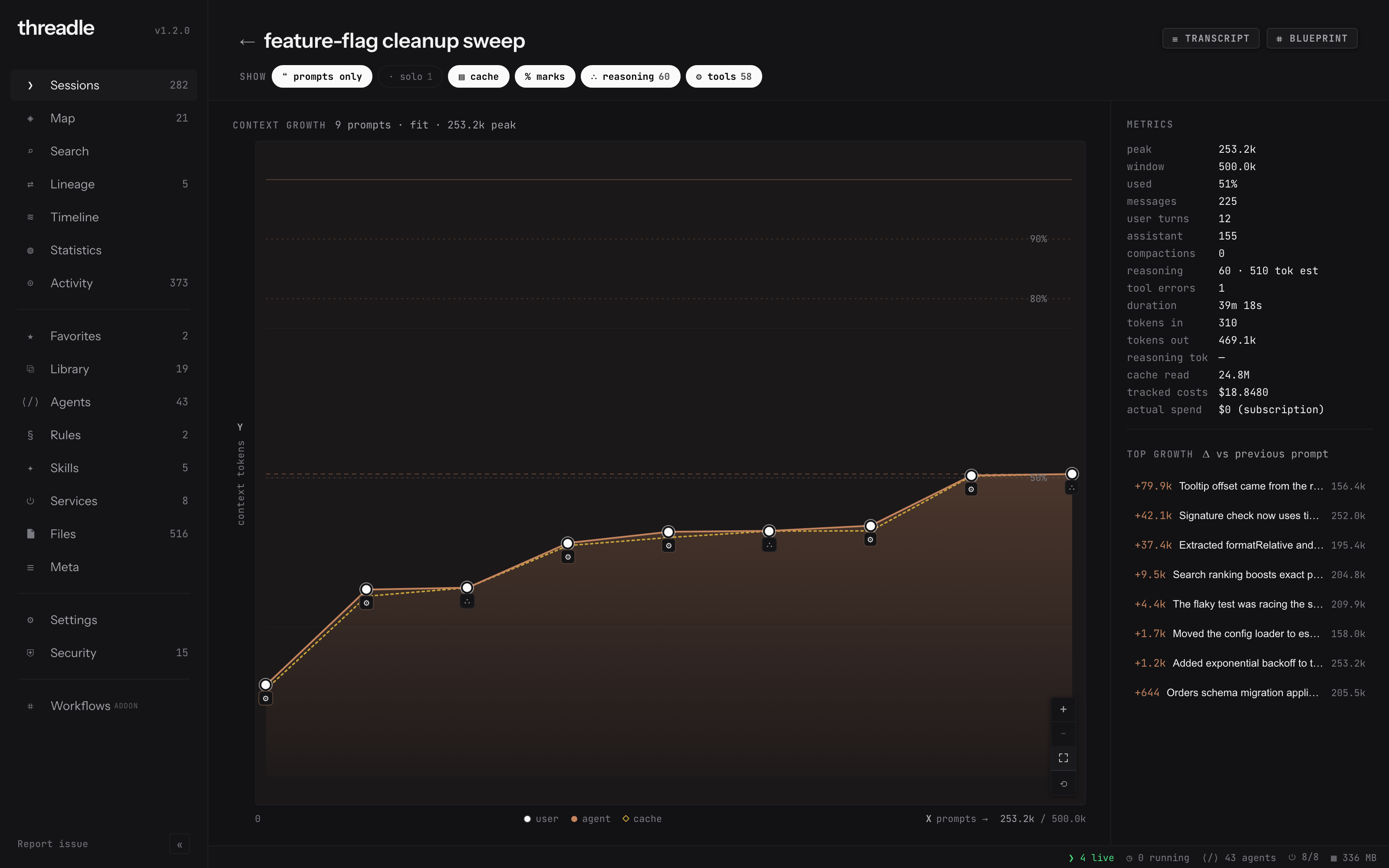Open the Meta section

104,567
